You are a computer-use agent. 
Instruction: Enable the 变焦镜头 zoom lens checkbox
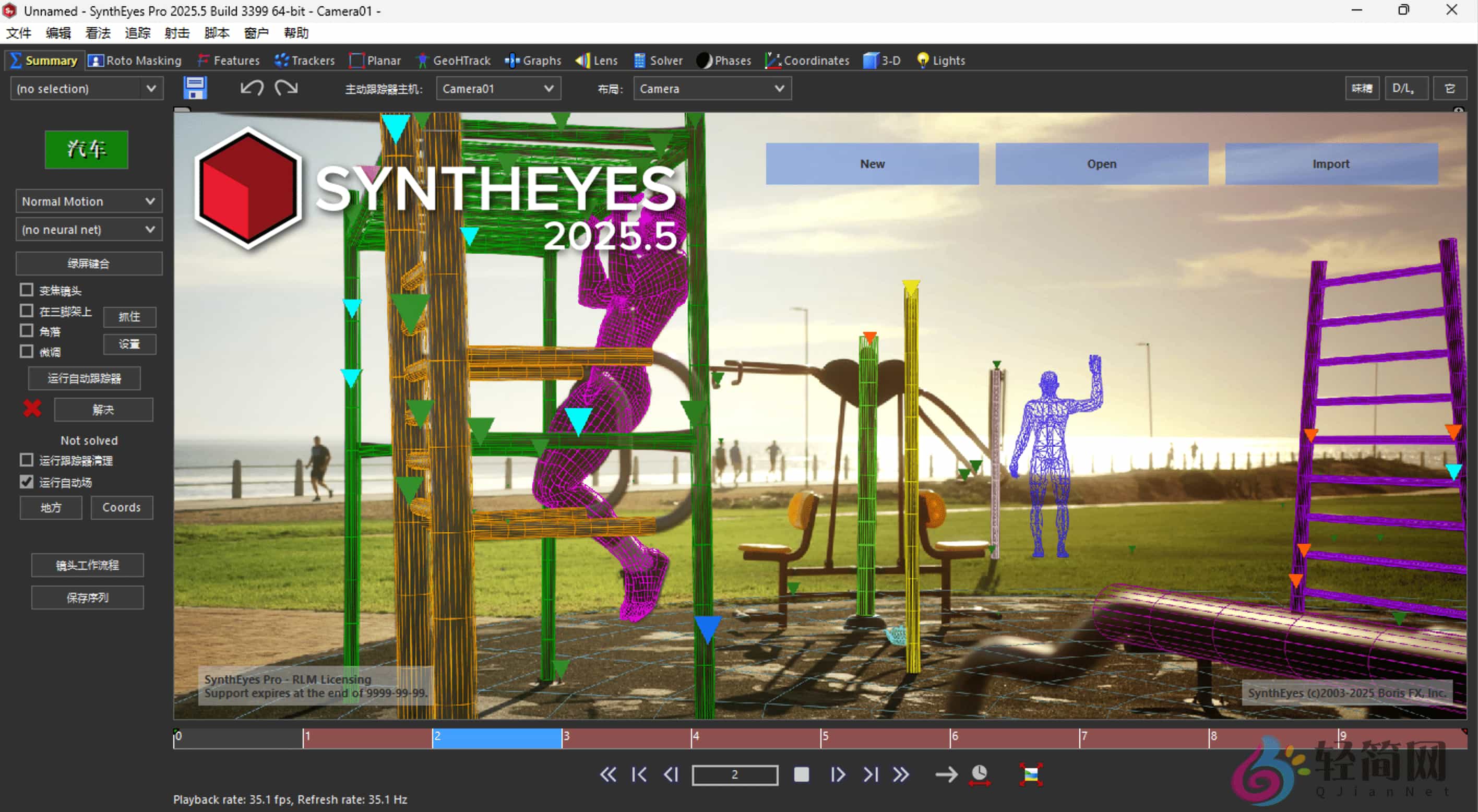click(27, 289)
